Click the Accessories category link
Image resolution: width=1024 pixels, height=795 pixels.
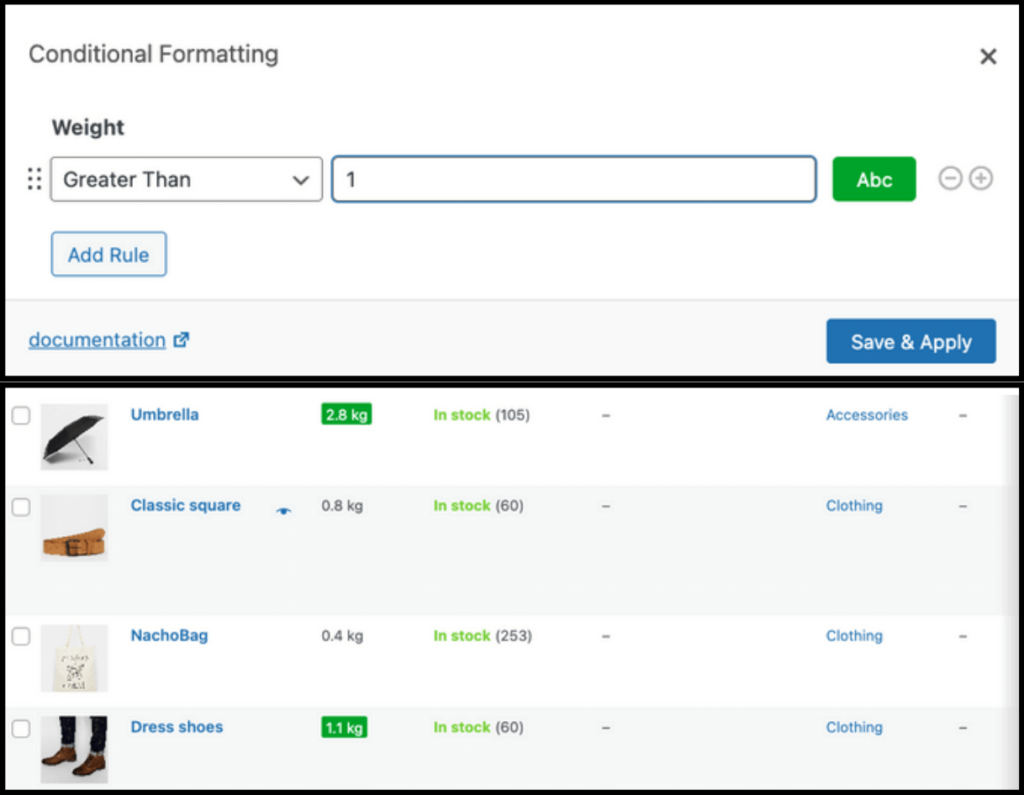866,415
